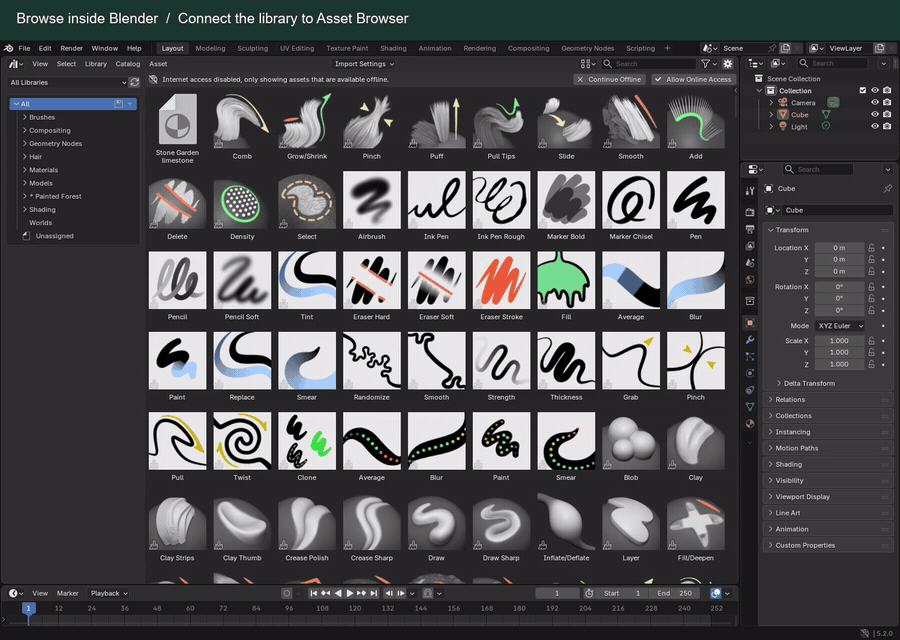This screenshot has width=900, height=640.
Task: Click the Continue Offline button
Action: (609, 80)
